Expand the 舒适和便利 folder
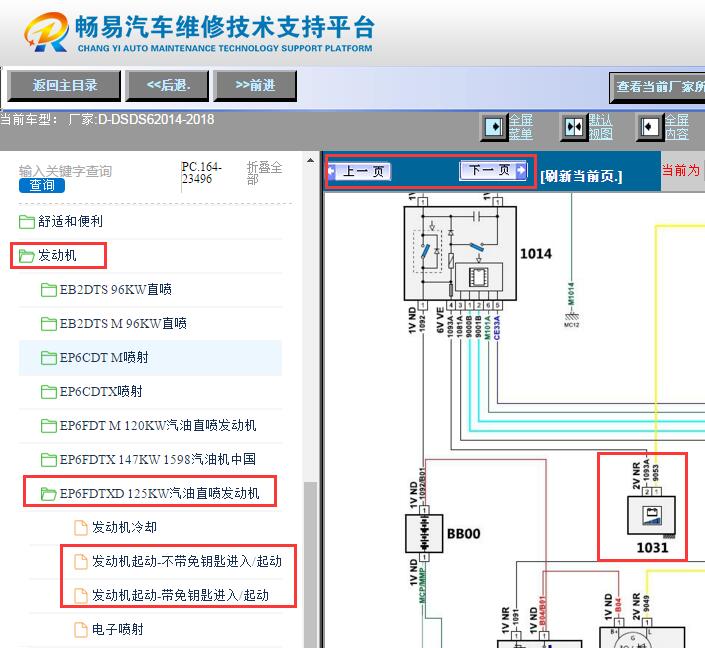The image size is (705, 648). point(70,221)
